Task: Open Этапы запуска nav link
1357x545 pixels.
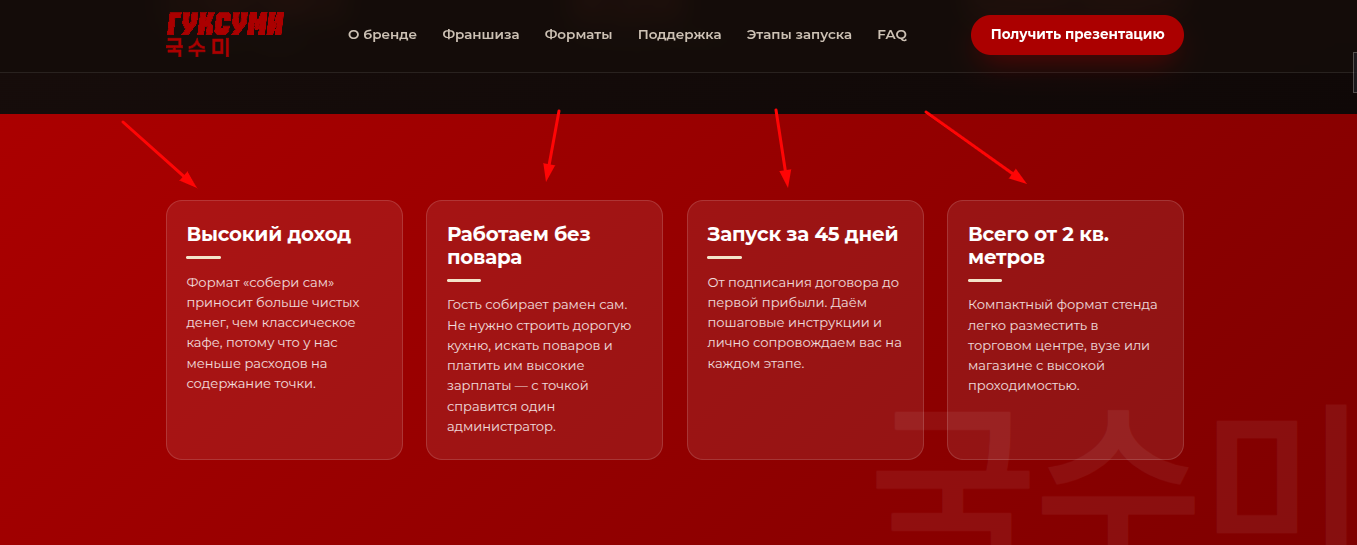Action: click(799, 34)
